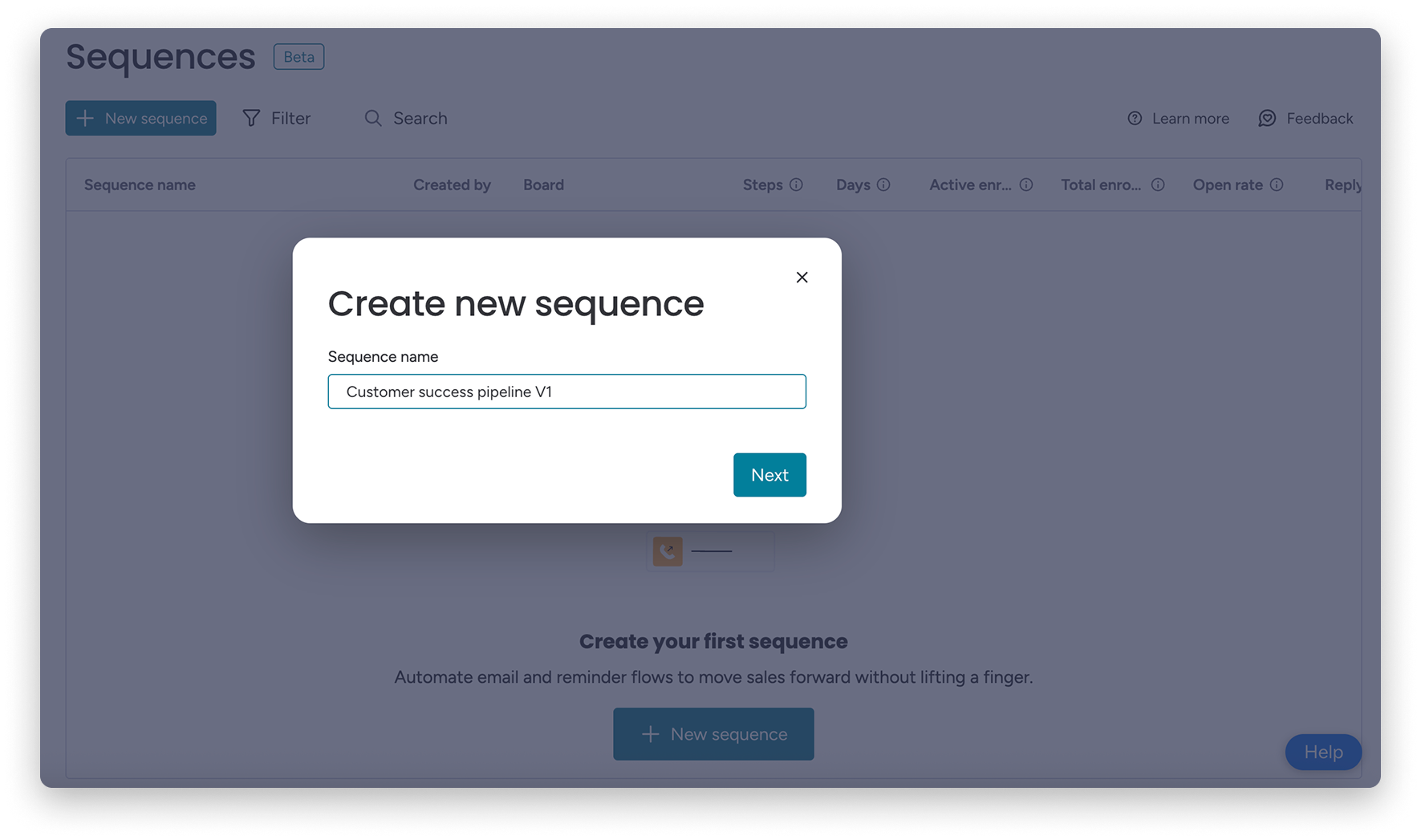Click the Total enro... column header
Viewport: 1421px width, 840px height.
pyautogui.click(x=1101, y=185)
